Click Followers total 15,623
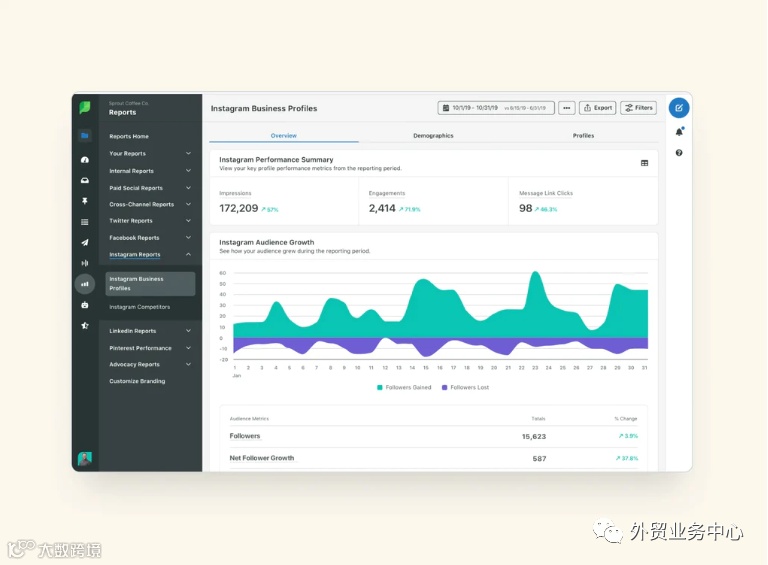Screen dimensions: 768x565 [x=534, y=436]
